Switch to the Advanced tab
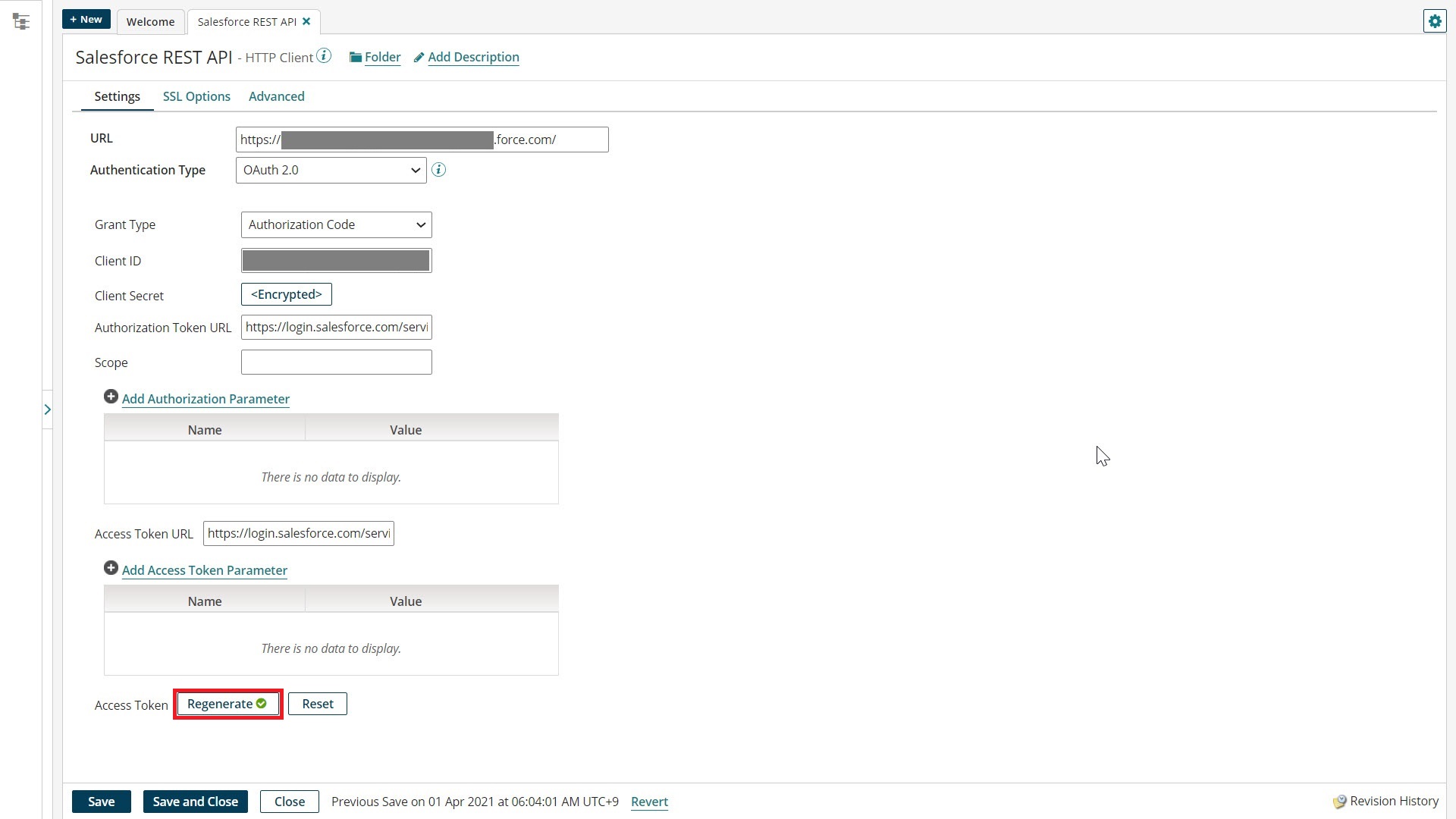Screen dimensions: 1456x819 [x=276, y=96]
